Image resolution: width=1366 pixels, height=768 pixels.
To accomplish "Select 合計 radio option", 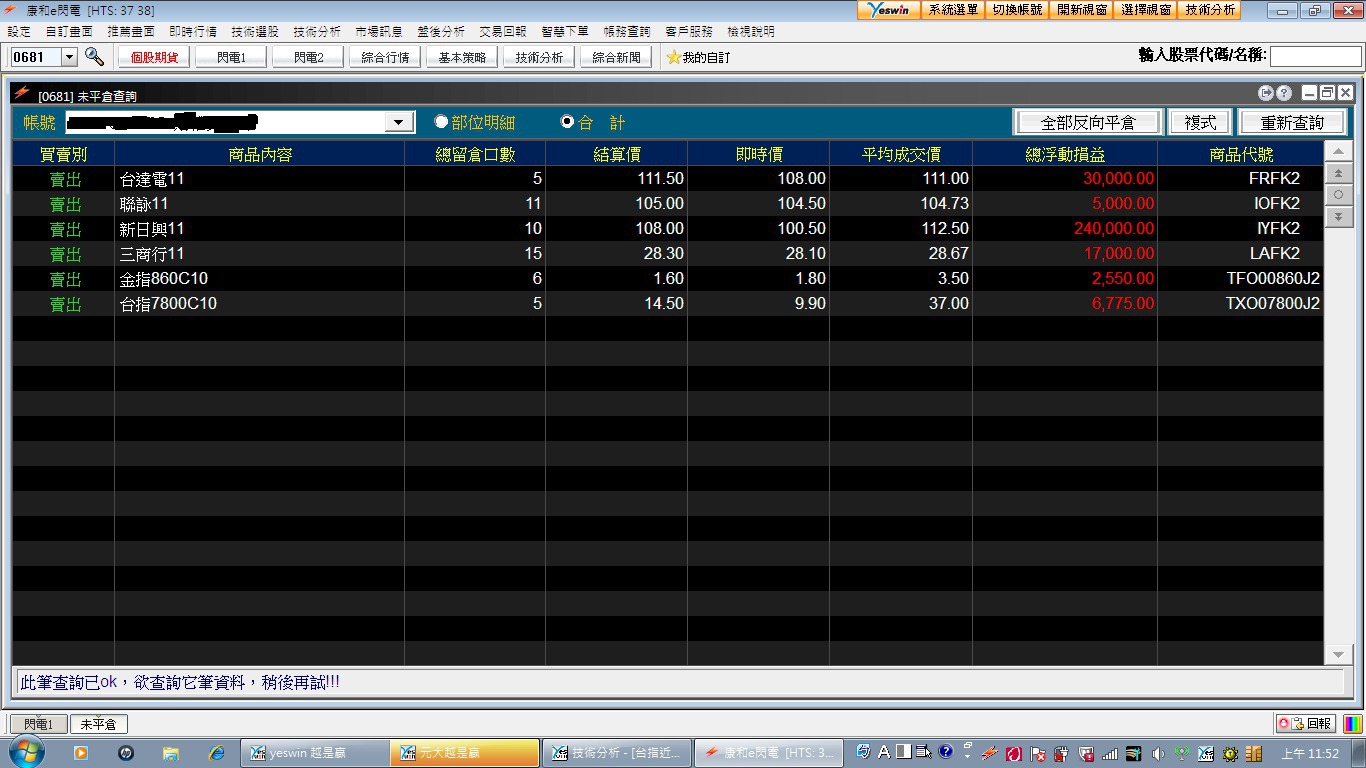I will tap(567, 122).
